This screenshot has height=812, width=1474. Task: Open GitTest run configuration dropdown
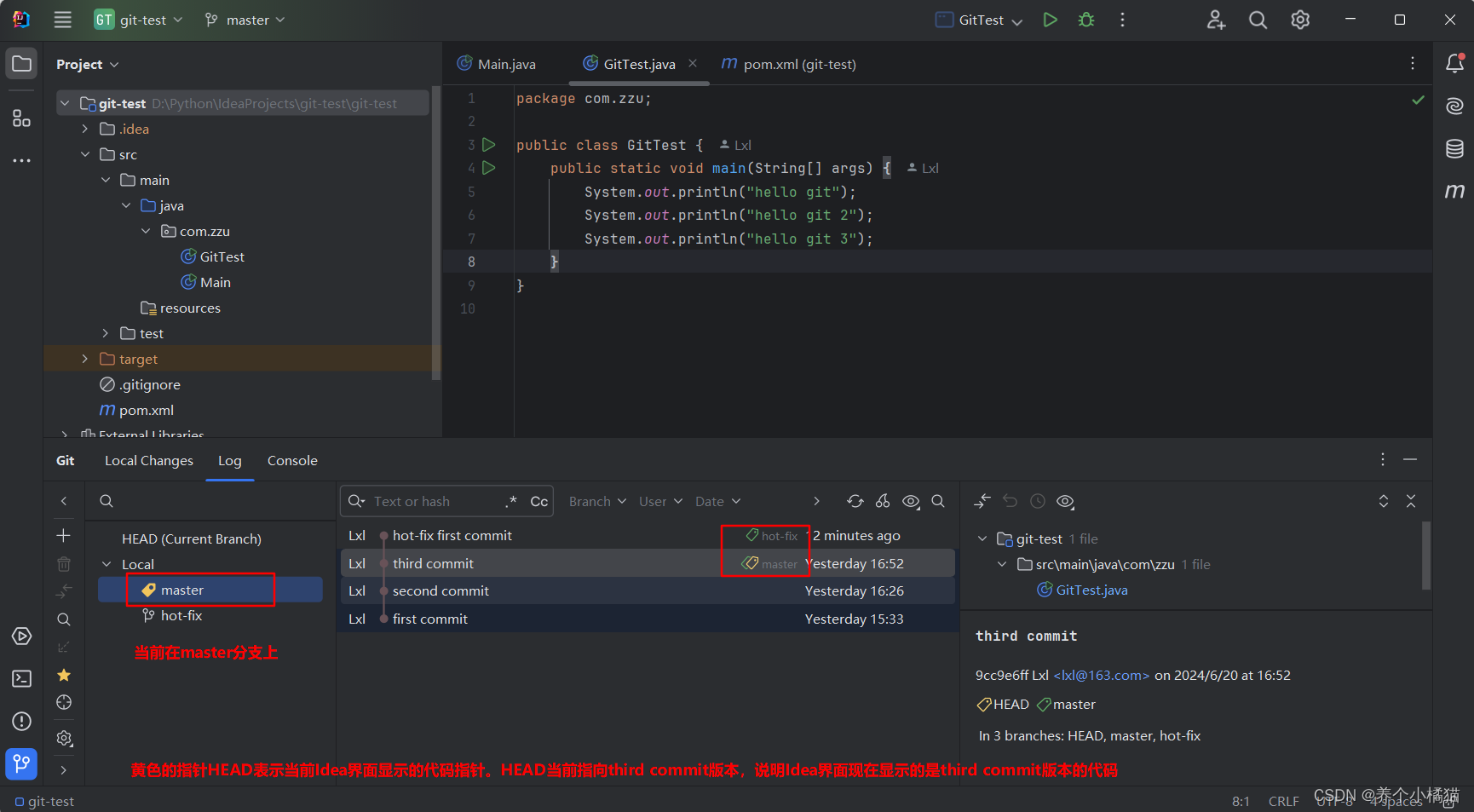point(979,20)
